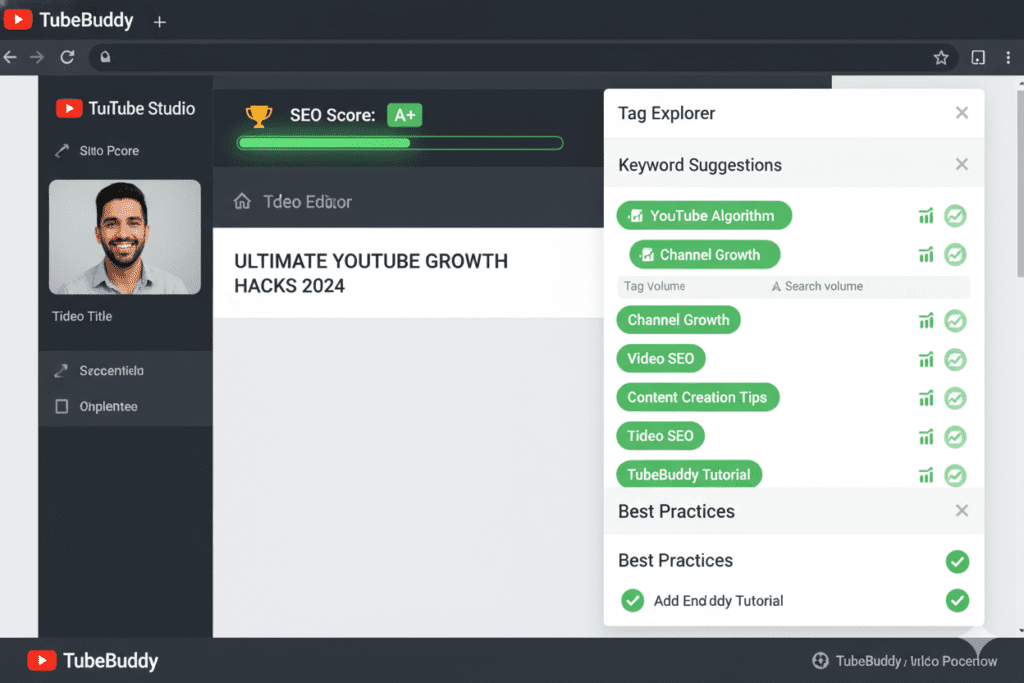Click the home icon next to Tdeo Editor
1024x683 pixels.
242,200
